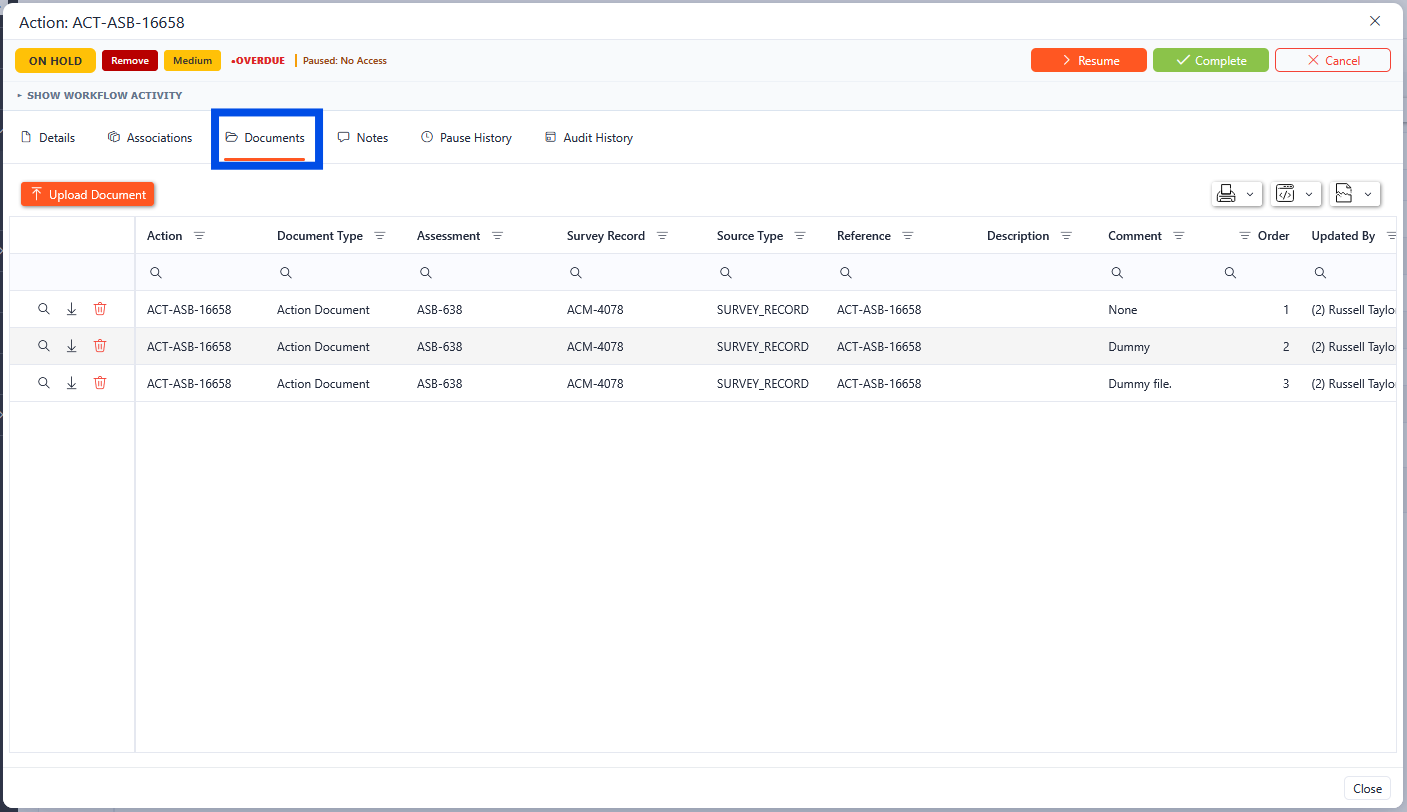This screenshot has height=812, width=1407.
Task: Switch to the Pause History tab
Action: (x=466, y=138)
